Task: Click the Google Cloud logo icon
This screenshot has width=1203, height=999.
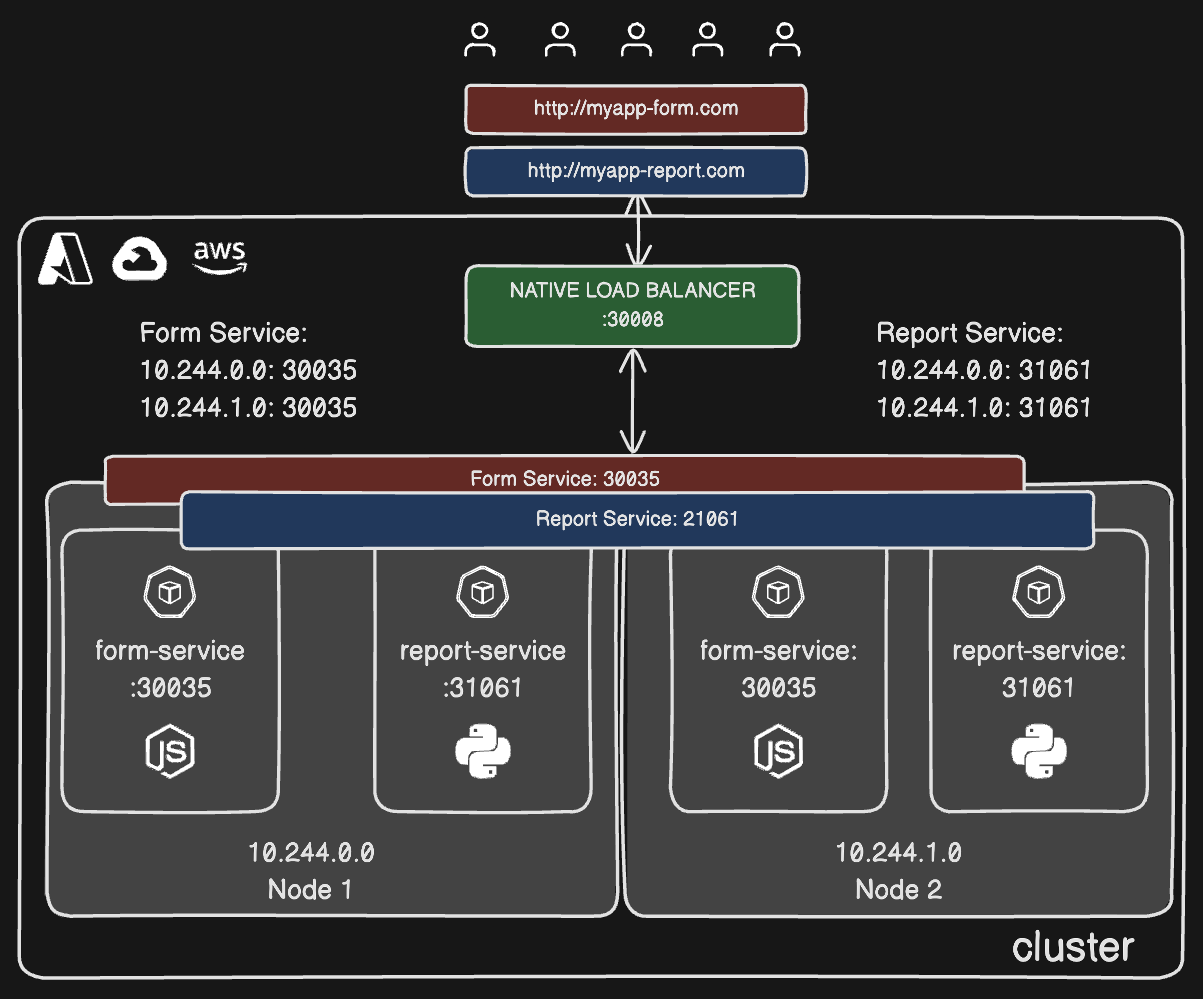Action: pyautogui.click(x=139, y=259)
